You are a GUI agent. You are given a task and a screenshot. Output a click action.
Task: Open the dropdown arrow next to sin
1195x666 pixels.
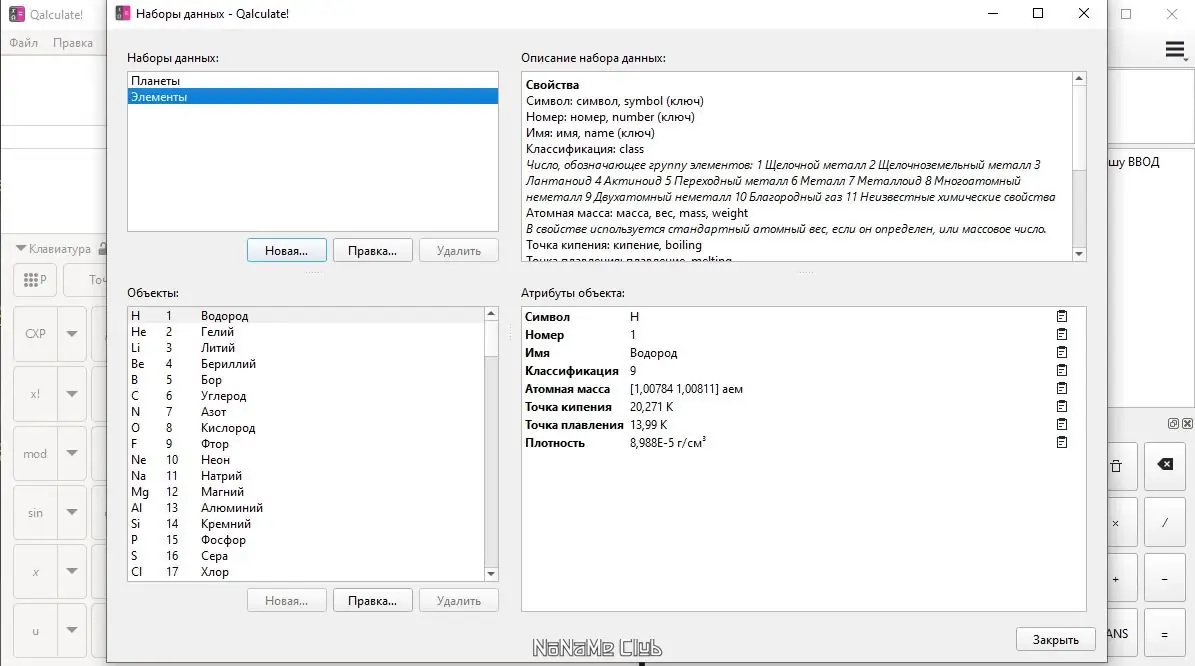pos(72,513)
